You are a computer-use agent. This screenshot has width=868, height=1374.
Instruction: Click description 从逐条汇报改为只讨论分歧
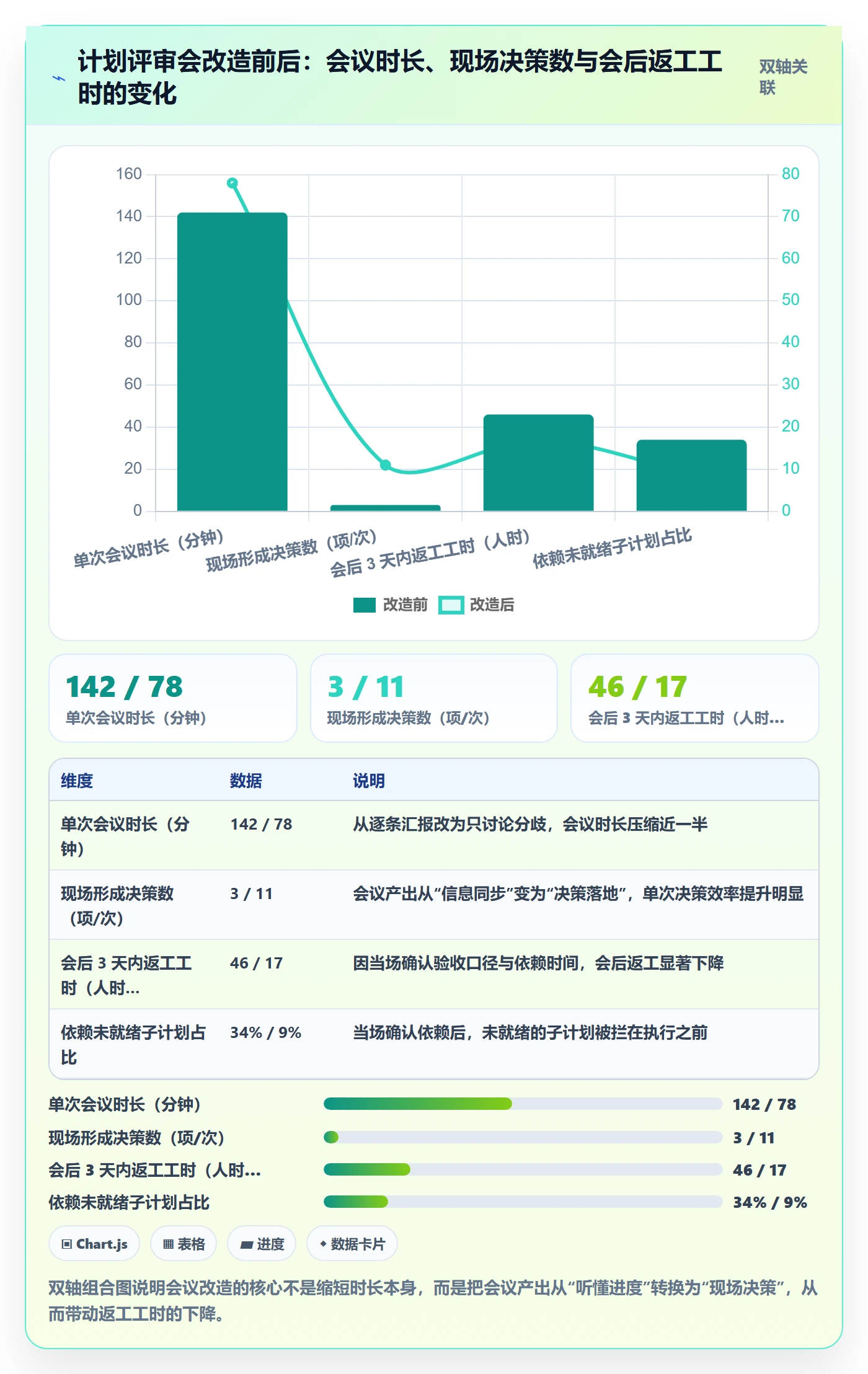(530, 824)
